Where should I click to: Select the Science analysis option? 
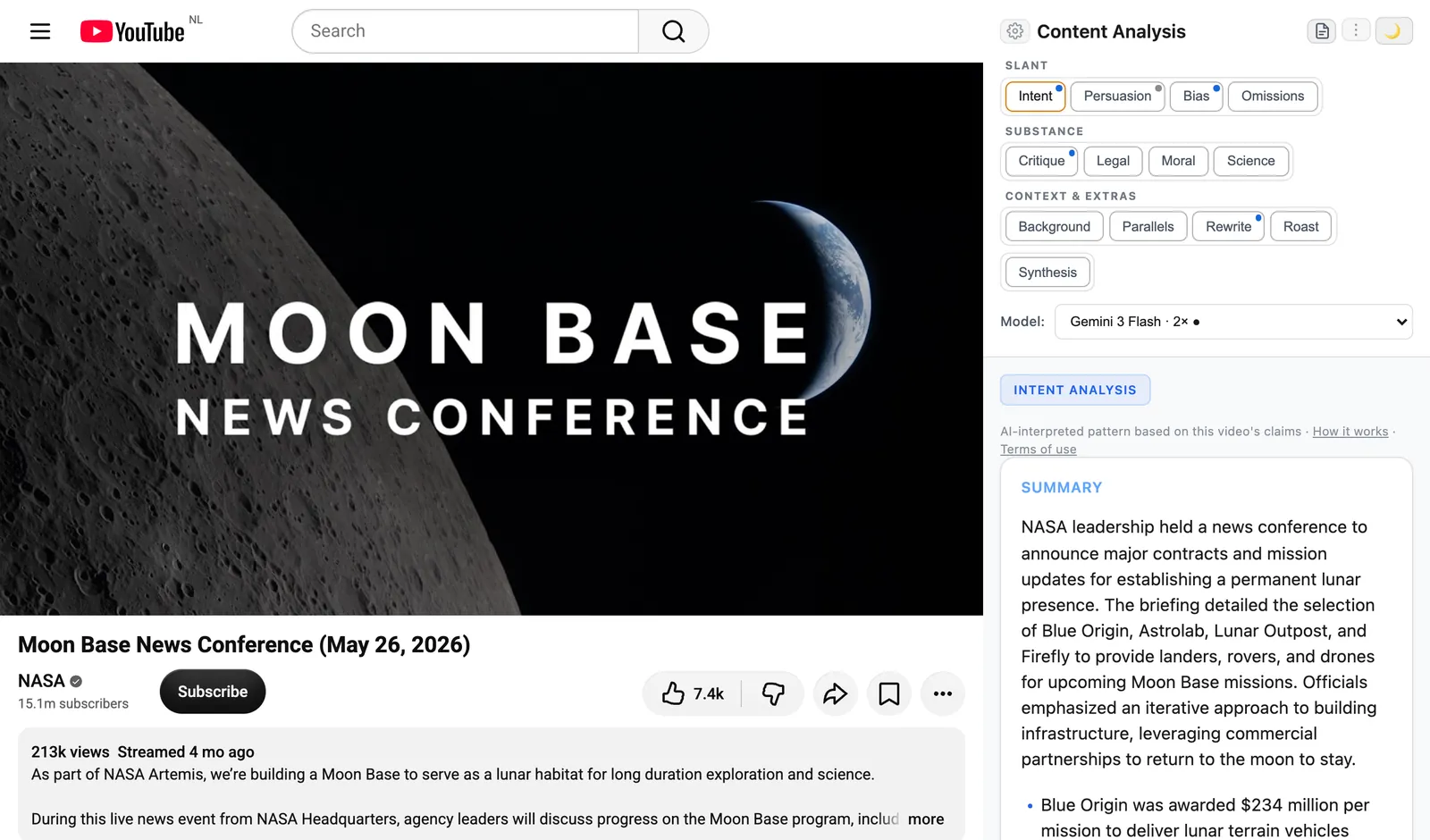tap(1250, 161)
